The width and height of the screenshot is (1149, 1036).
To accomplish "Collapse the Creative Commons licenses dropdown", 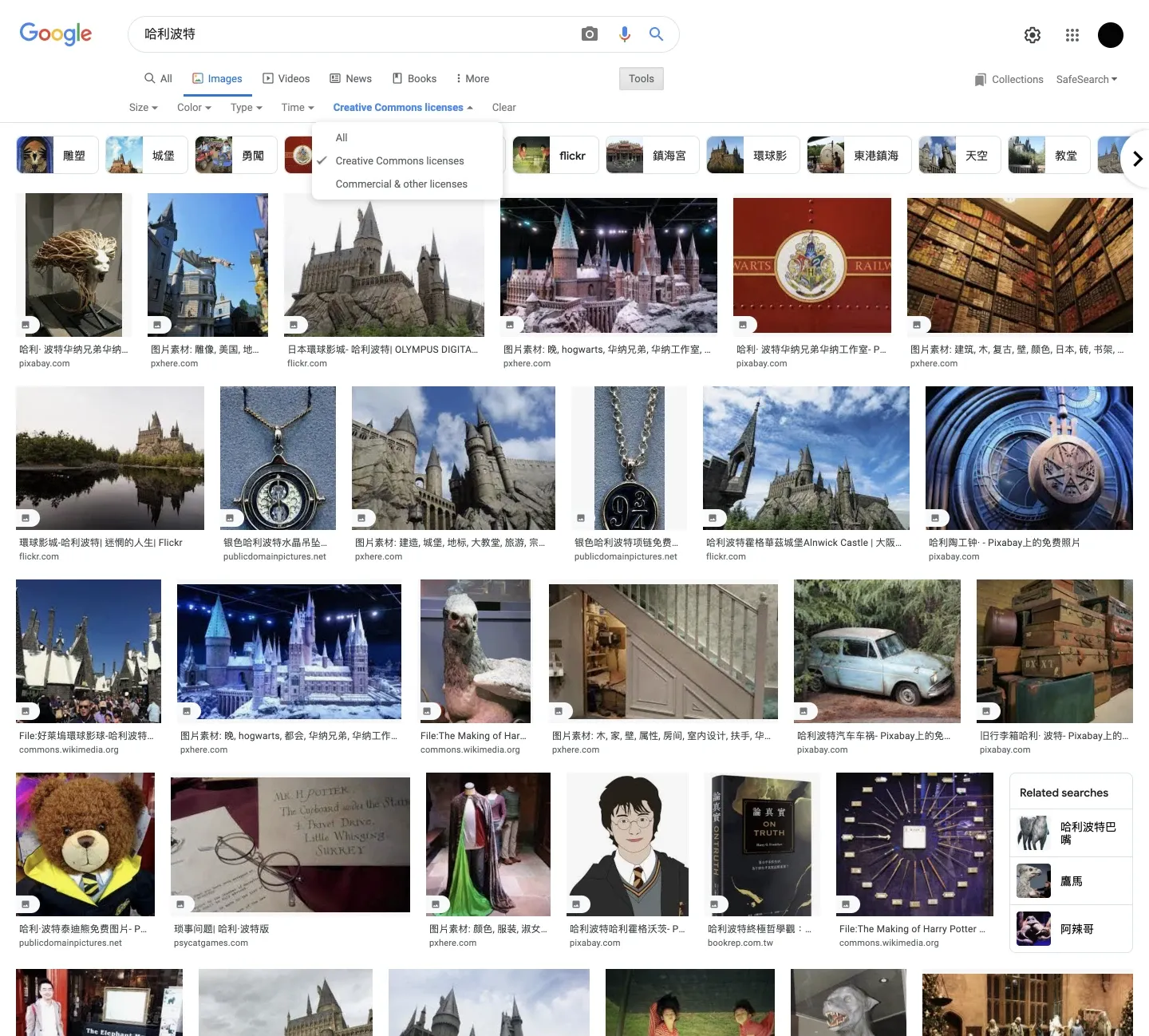I will click(403, 108).
